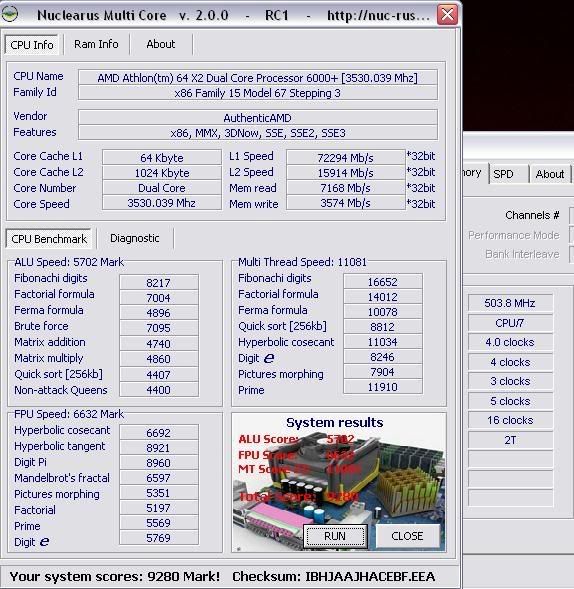The height and width of the screenshot is (589, 574).
Task: Open the About tab in Nuclearus
Action: 161,44
